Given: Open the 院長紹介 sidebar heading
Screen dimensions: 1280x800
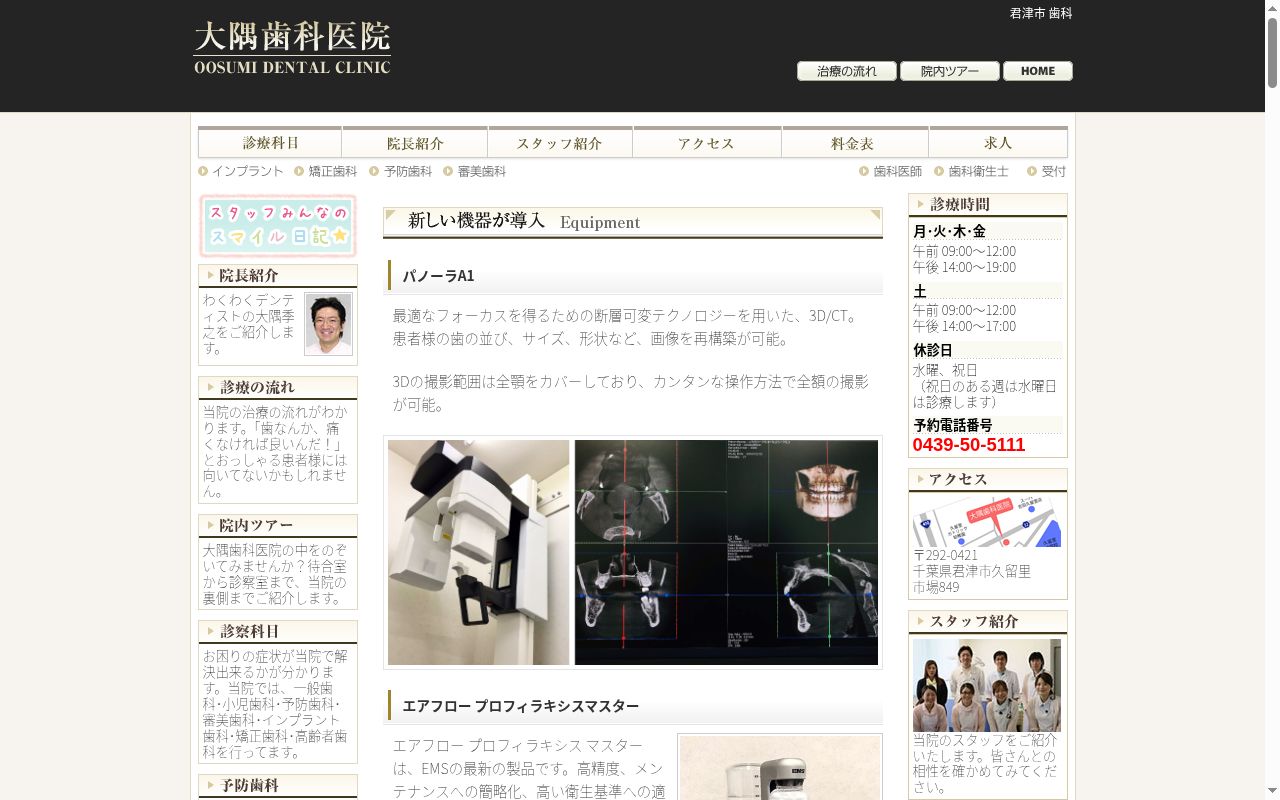Looking at the screenshot, I should point(278,275).
